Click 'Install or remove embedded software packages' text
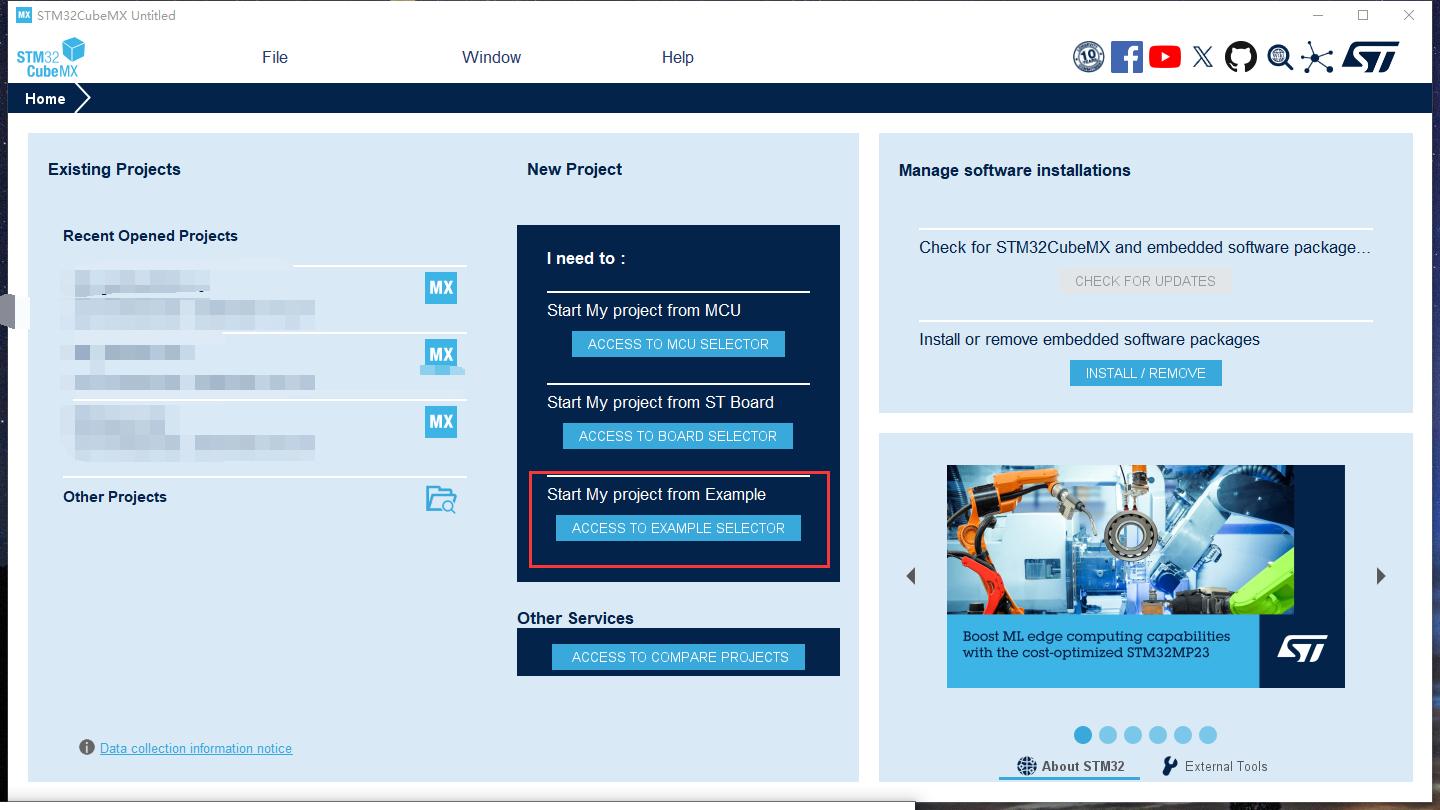 tap(1089, 340)
